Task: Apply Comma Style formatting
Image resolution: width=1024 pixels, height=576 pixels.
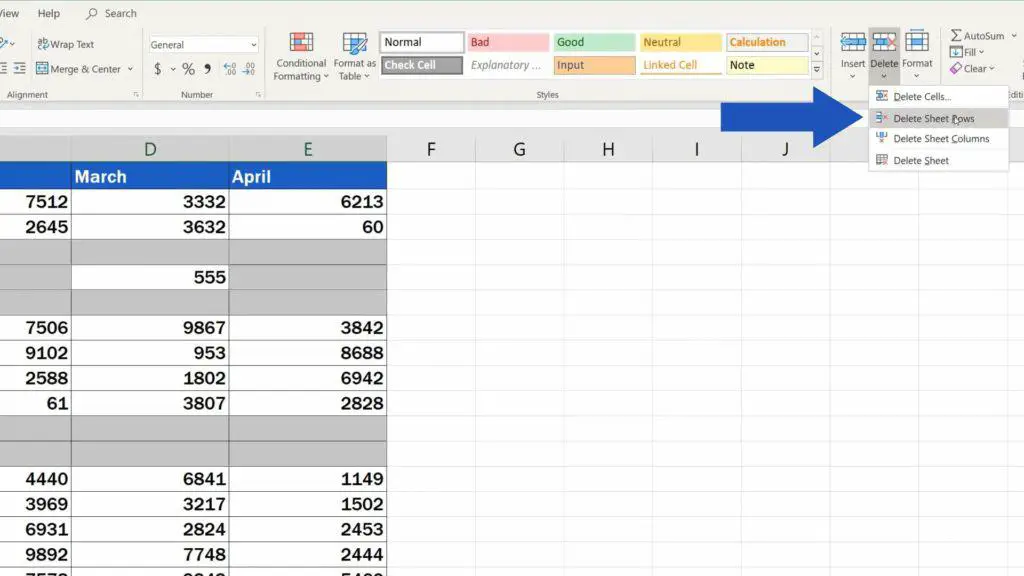Action: point(207,70)
